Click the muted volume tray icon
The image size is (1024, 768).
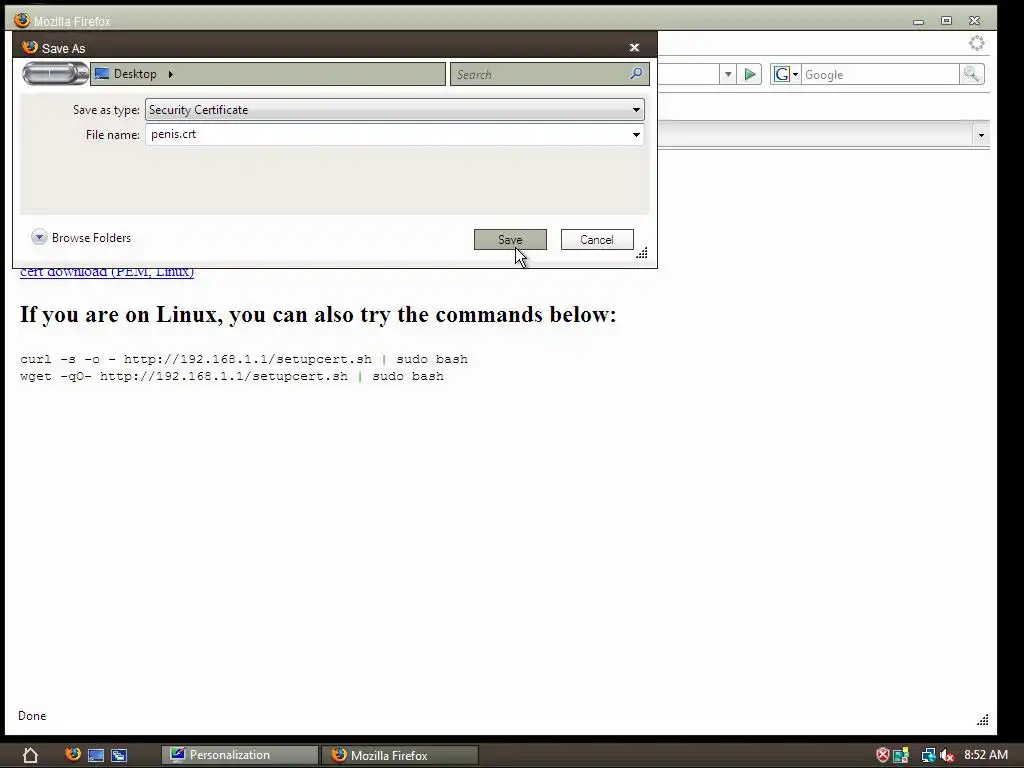click(x=947, y=756)
